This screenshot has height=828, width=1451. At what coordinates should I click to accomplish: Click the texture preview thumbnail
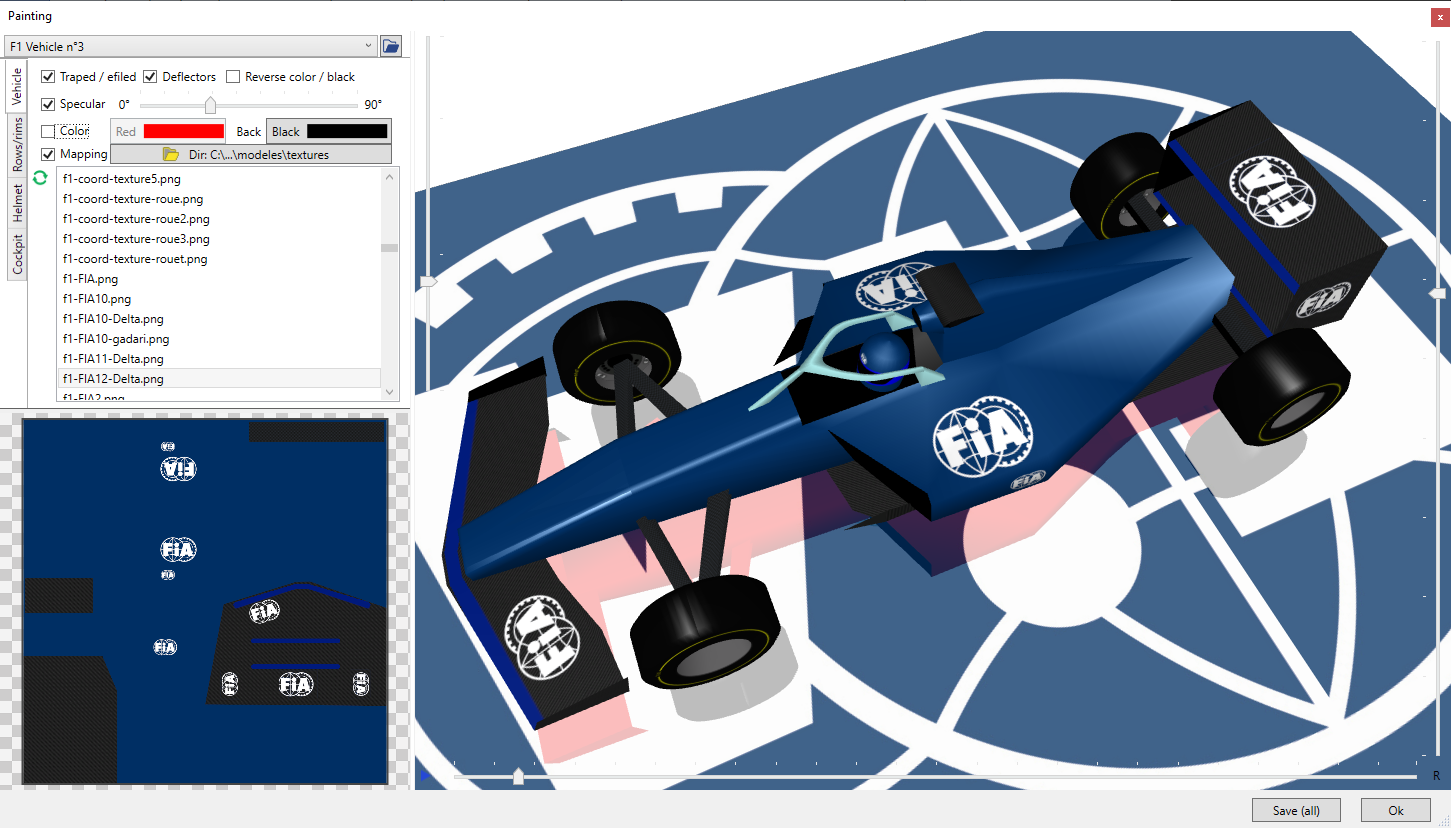click(205, 601)
